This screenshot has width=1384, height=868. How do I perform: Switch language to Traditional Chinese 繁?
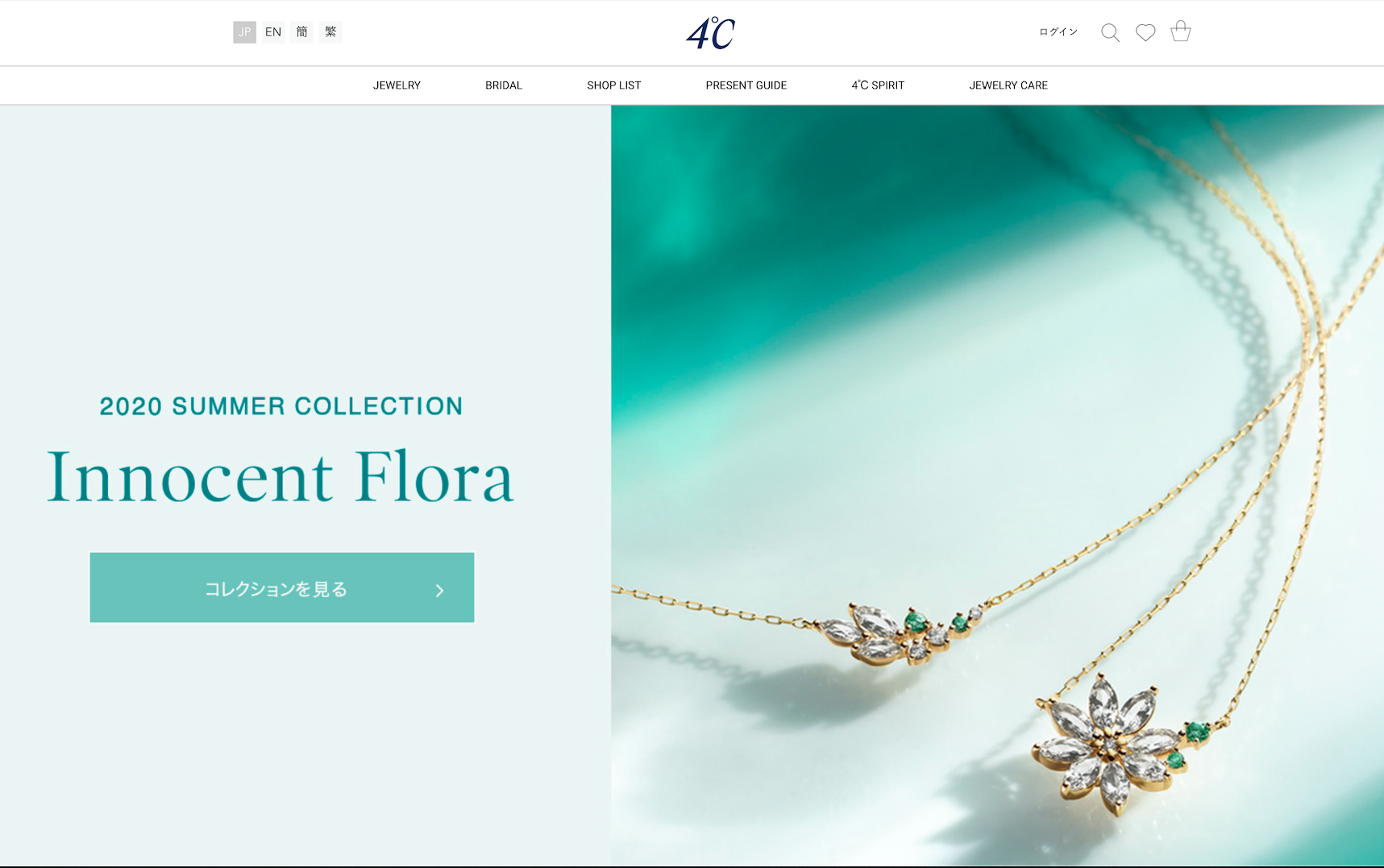tap(330, 32)
